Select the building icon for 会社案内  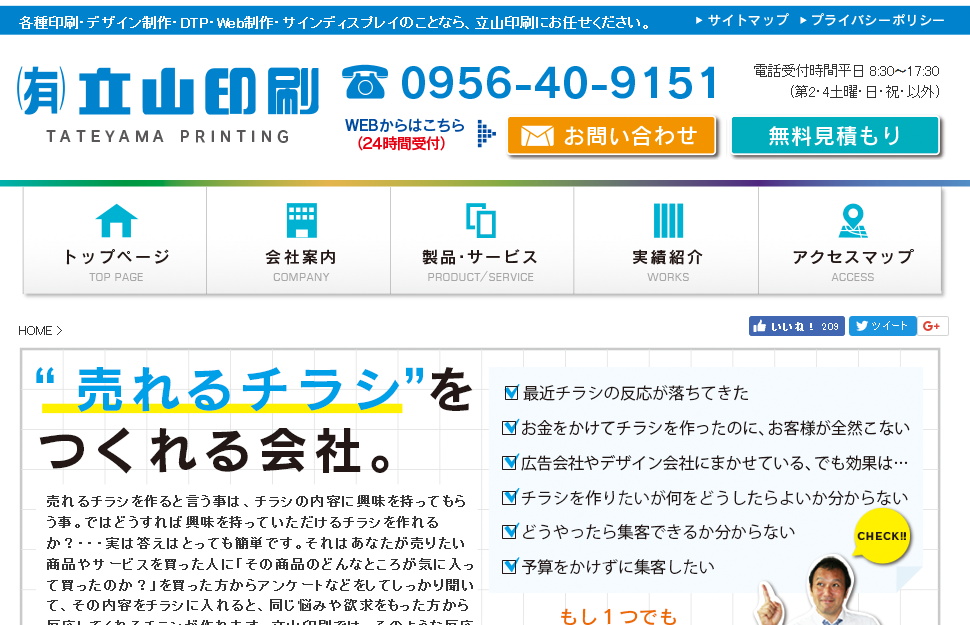click(300, 218)
